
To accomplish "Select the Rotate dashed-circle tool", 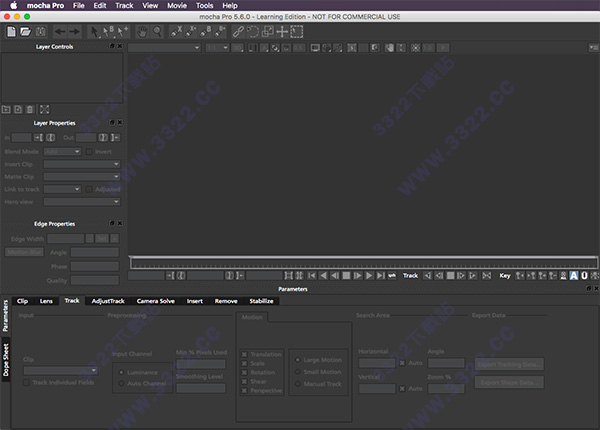I will coord(253,31).
